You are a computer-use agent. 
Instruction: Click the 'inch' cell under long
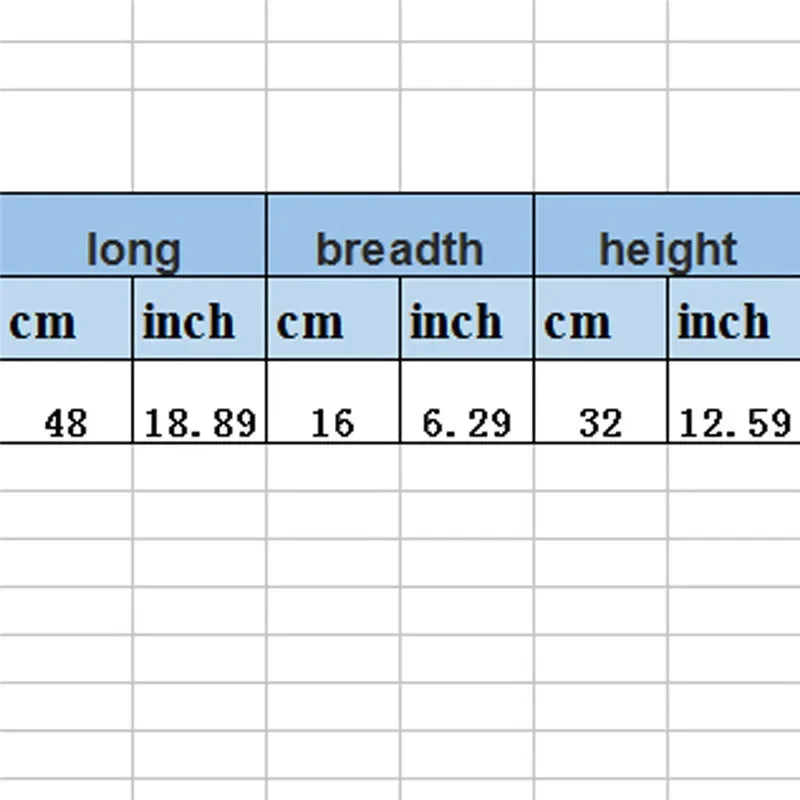tap(199, 318)
